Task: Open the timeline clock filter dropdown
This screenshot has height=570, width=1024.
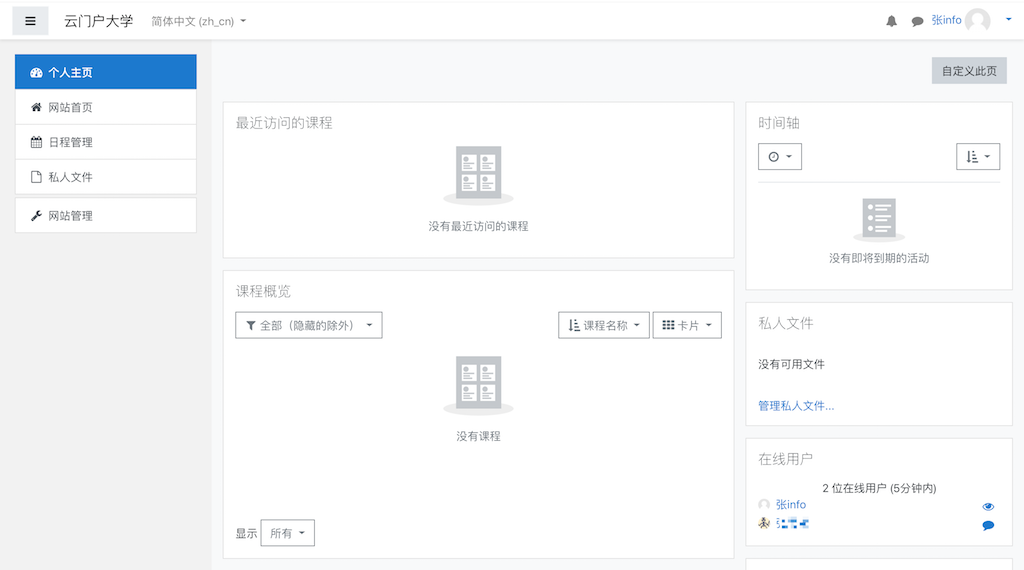Action: click(780, 157)
